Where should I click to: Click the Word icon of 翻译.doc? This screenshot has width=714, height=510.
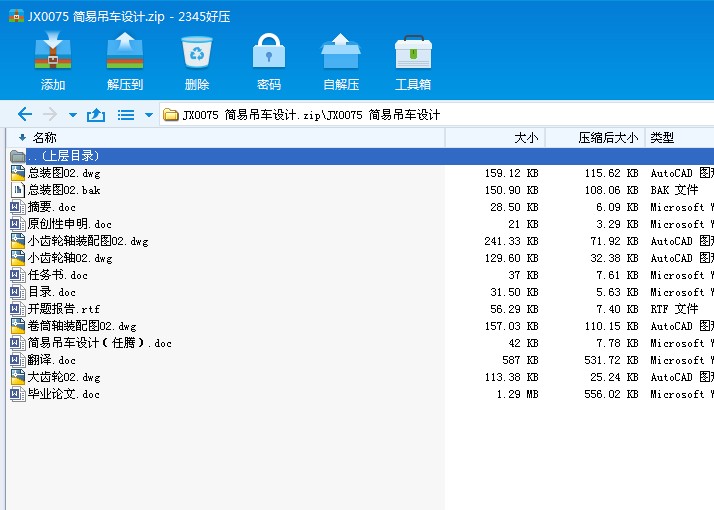[17, 360]
